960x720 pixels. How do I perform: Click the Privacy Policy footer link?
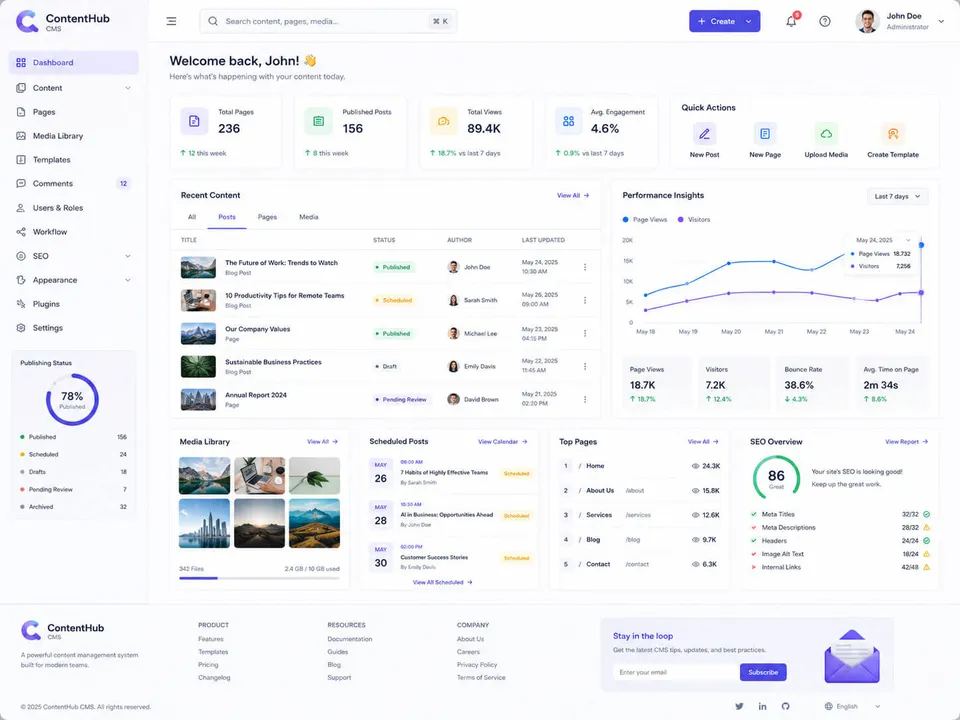477,665
